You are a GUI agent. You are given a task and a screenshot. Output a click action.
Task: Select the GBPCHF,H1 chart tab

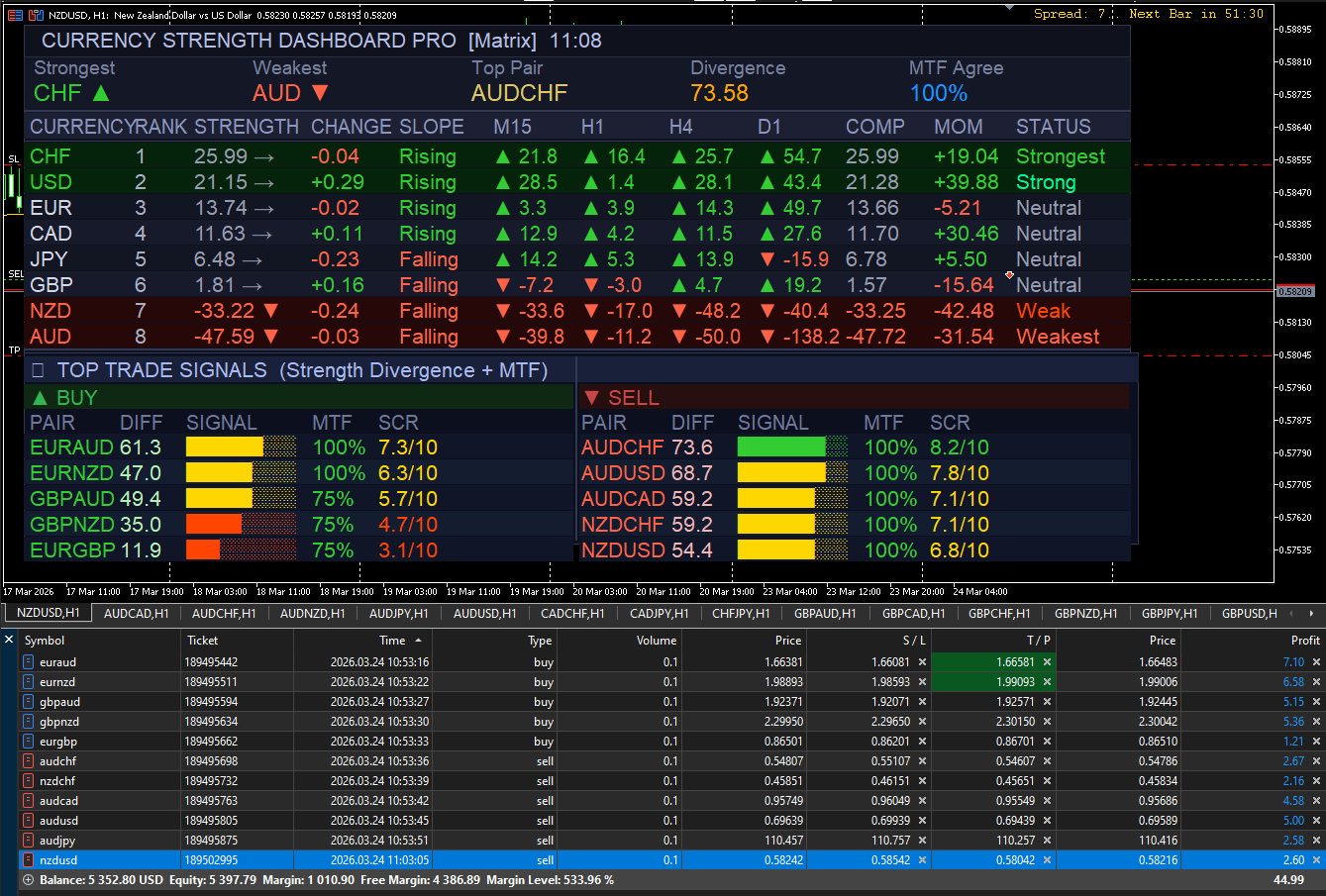tap(999, 614)
